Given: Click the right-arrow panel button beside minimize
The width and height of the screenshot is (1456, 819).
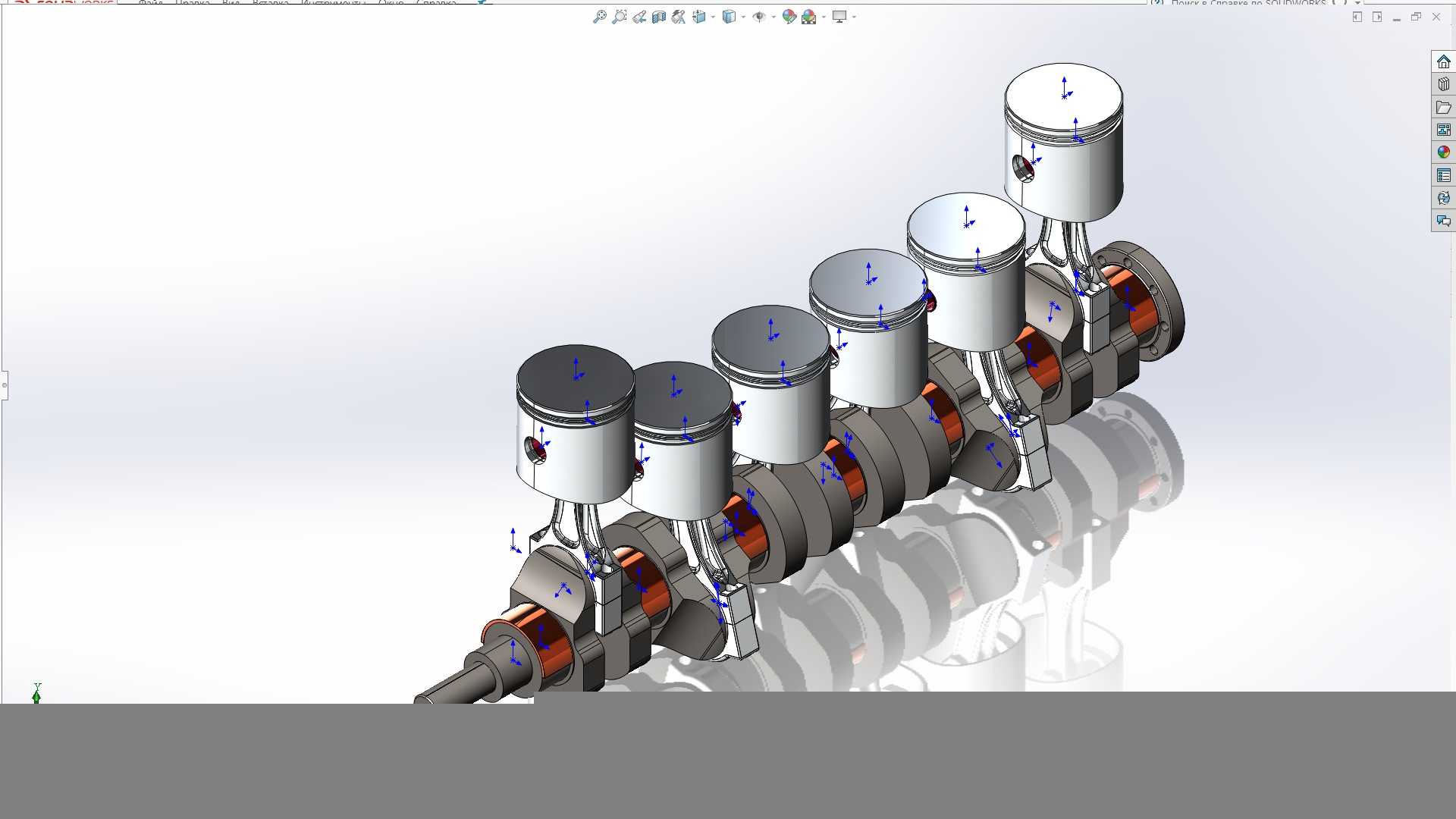Looking at the screenshot, I should 1377,17.
